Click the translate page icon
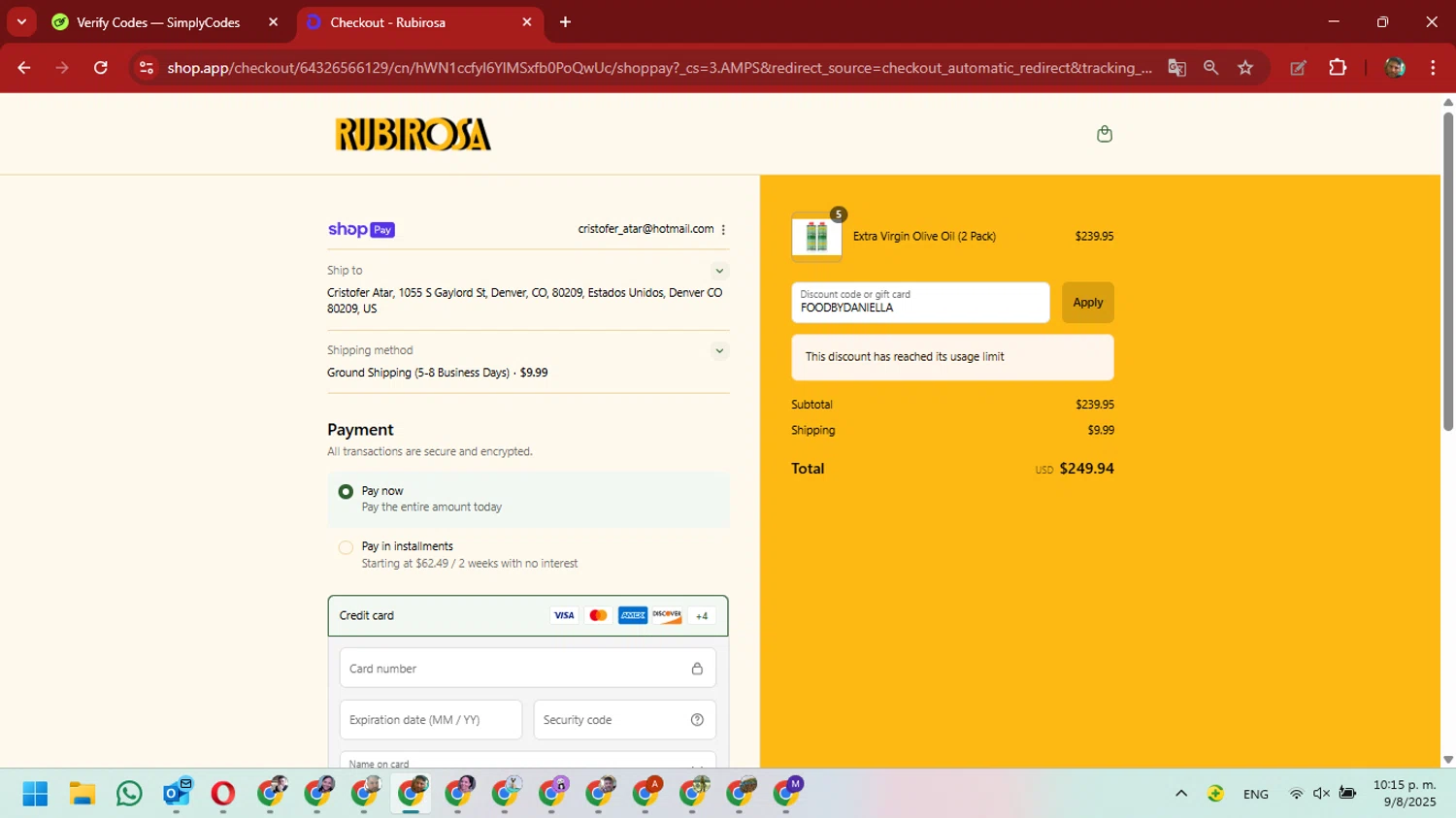Viewport: 1456px width, 818px height. 1176,68
